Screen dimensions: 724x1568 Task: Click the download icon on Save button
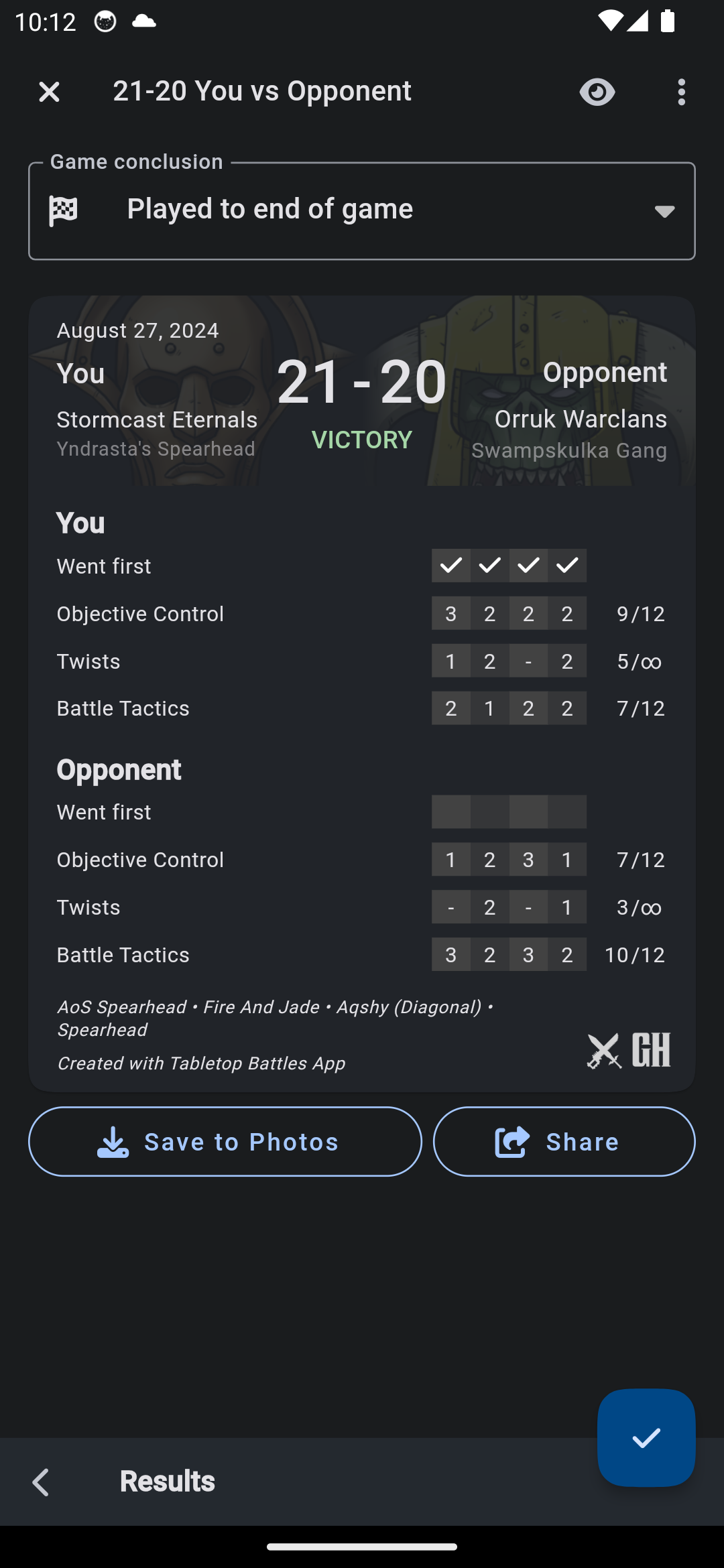113,1141
